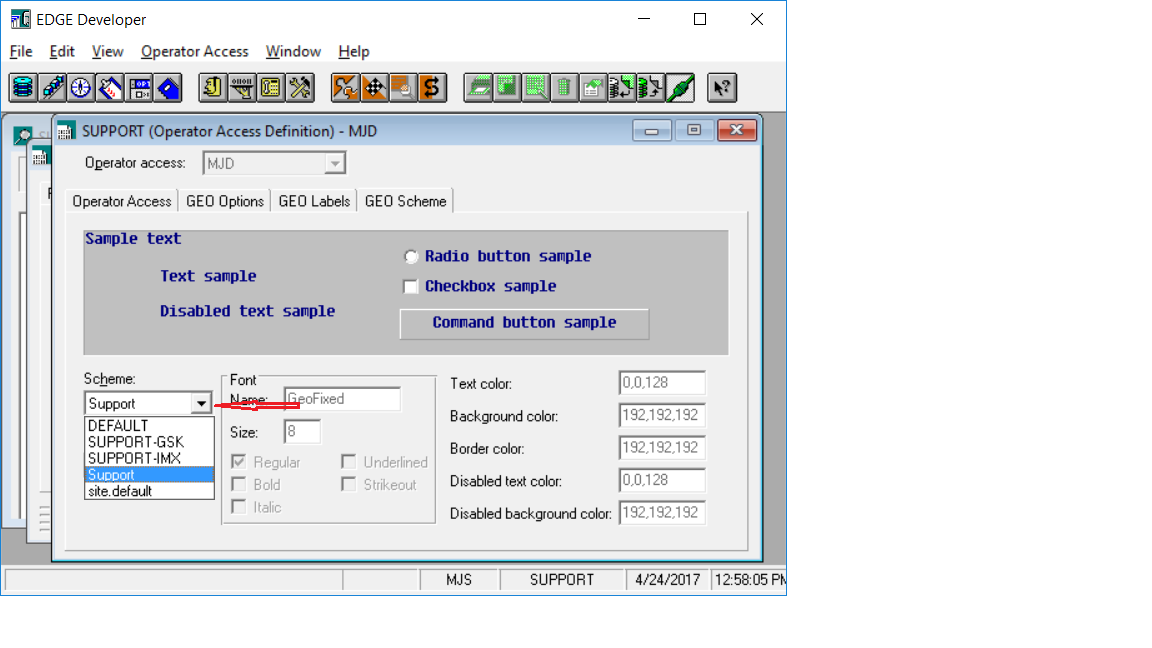
Task: Click the Font Name GeoFixed field
Action: click(x=342, y=399)
